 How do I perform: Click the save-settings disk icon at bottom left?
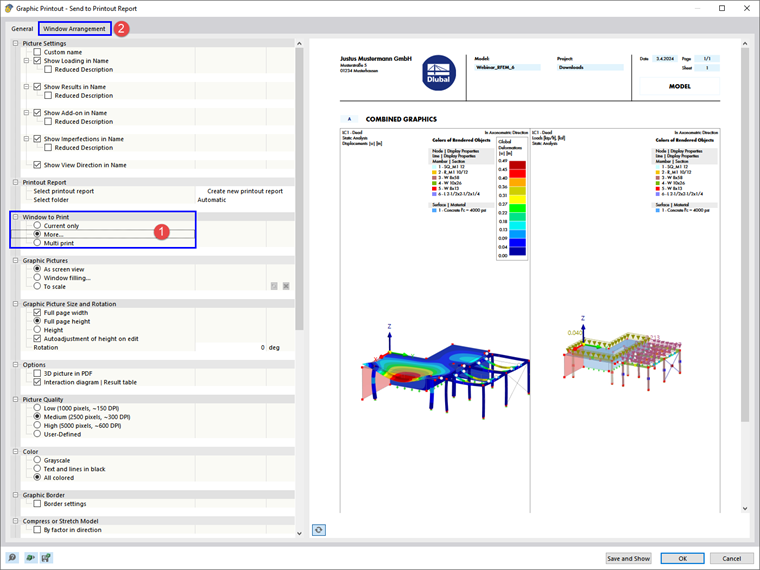(47, 558)
